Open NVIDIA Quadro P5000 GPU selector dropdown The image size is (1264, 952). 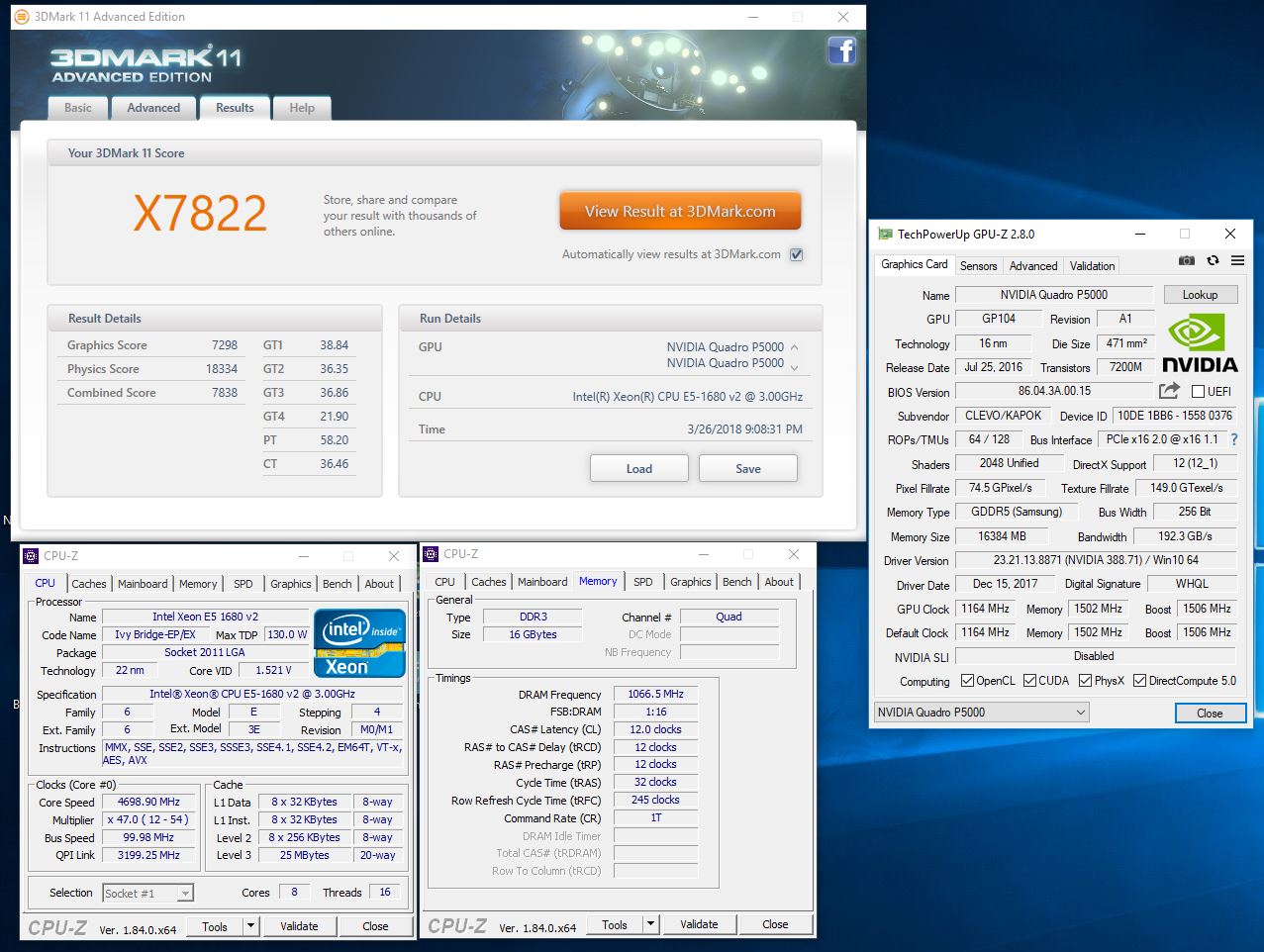tap(982, 713)
